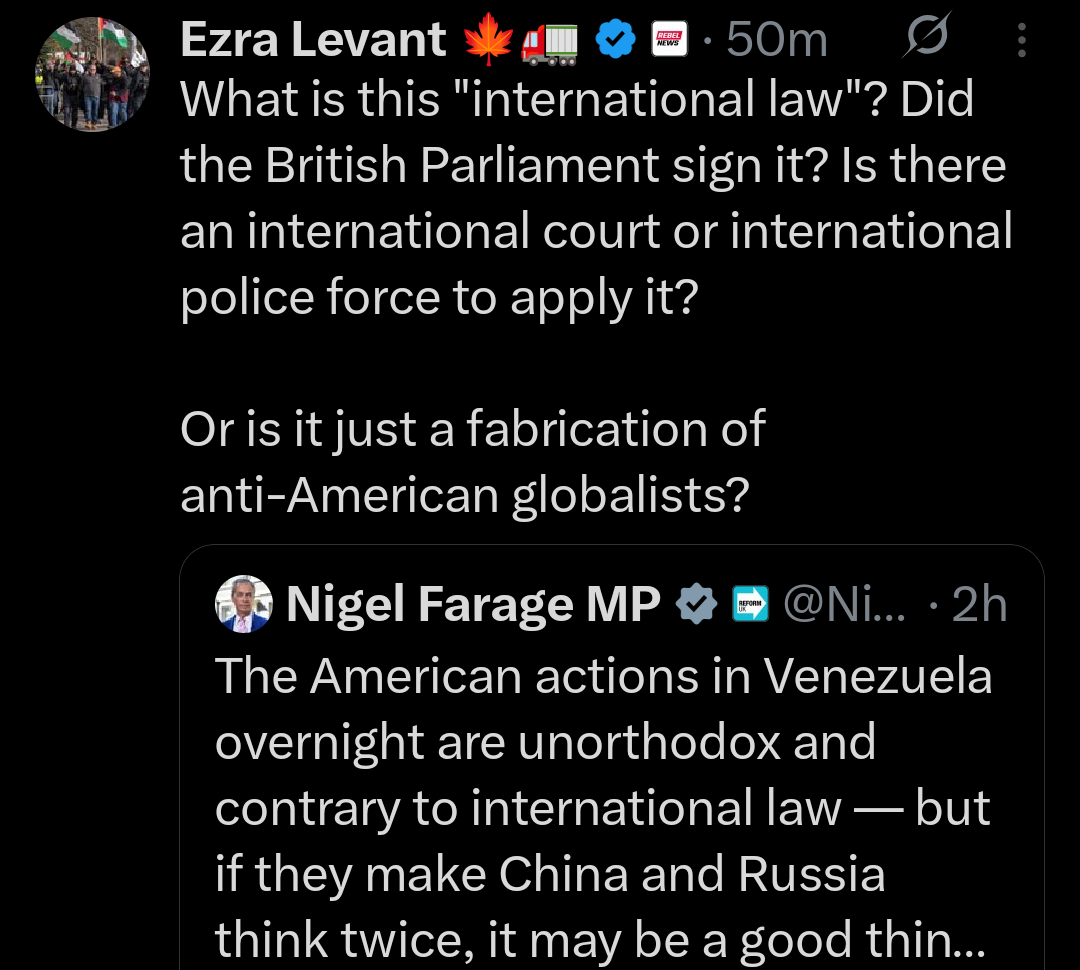Click the Ezra Levant display name

pos(313,40)
